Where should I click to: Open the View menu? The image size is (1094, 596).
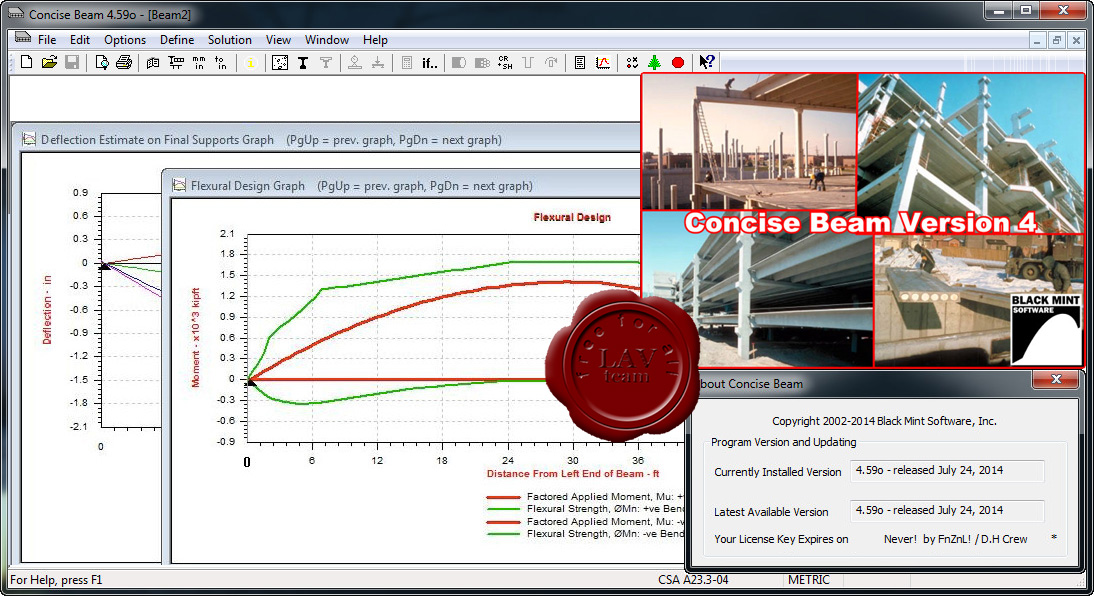tap(278, 40)
